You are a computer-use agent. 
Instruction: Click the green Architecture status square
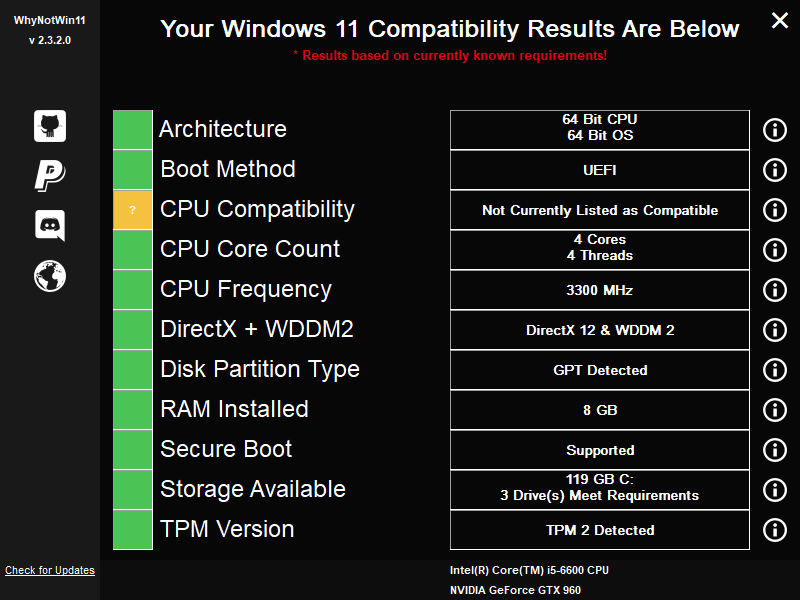tap(133, 130)
